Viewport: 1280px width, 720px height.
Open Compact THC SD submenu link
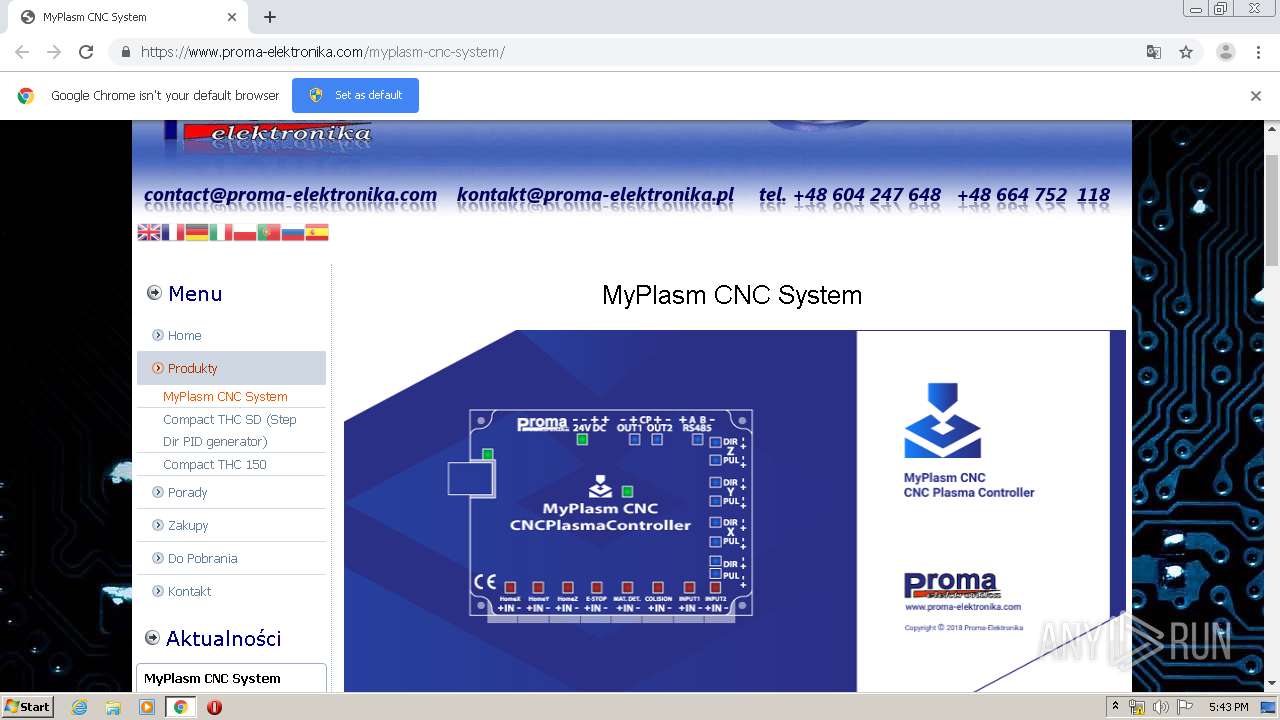[x=230, y=430]
